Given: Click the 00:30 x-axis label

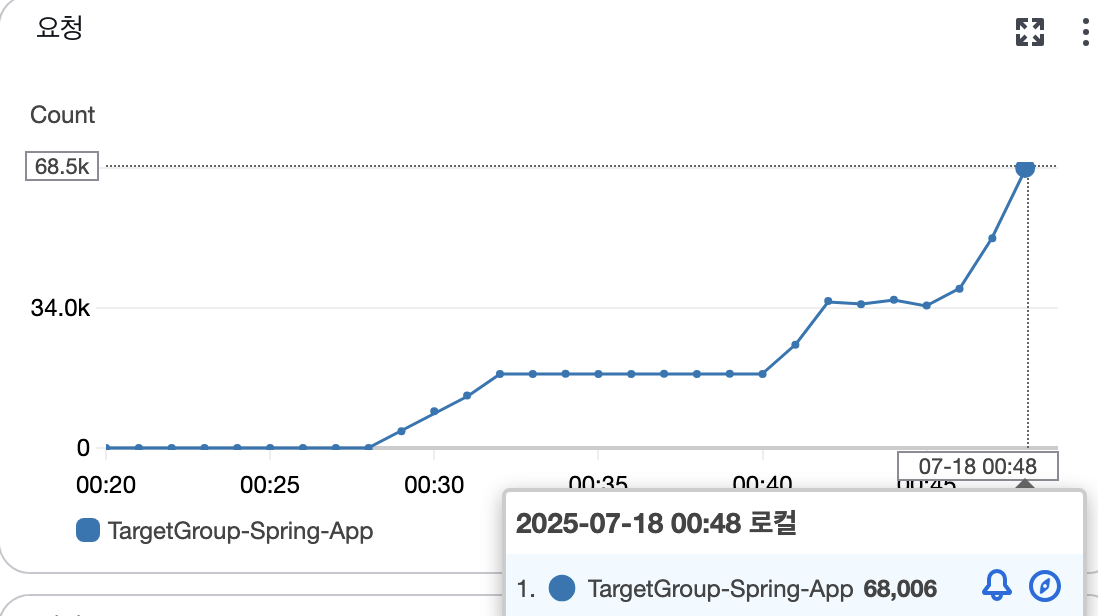Looking at the screenshot, I should click(434, 484).
